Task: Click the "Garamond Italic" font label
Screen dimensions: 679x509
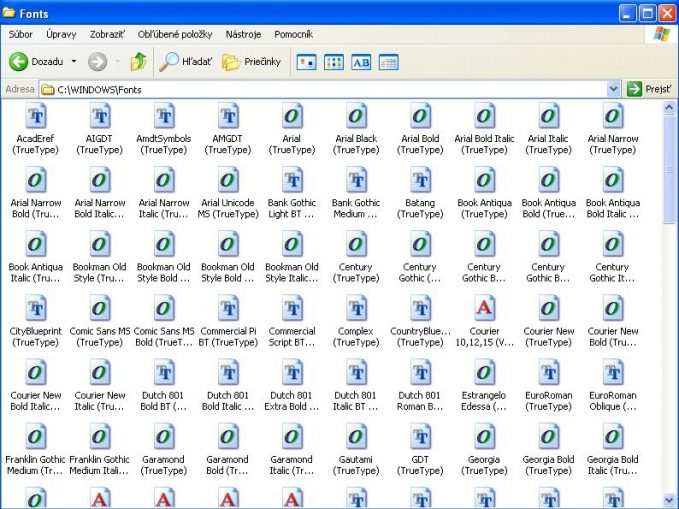Action: [292, 465]
